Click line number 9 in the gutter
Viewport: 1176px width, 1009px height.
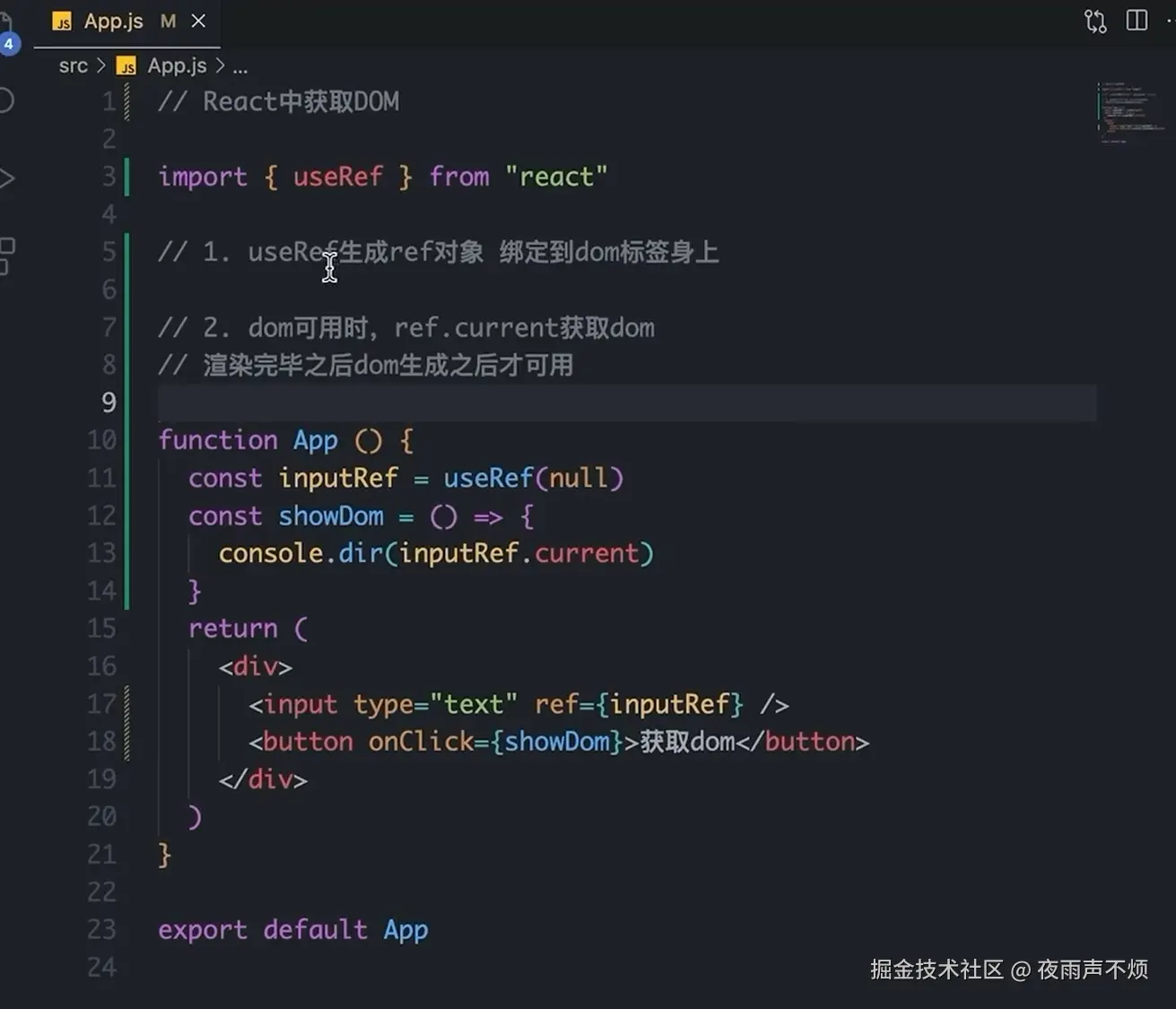[109, 403]
